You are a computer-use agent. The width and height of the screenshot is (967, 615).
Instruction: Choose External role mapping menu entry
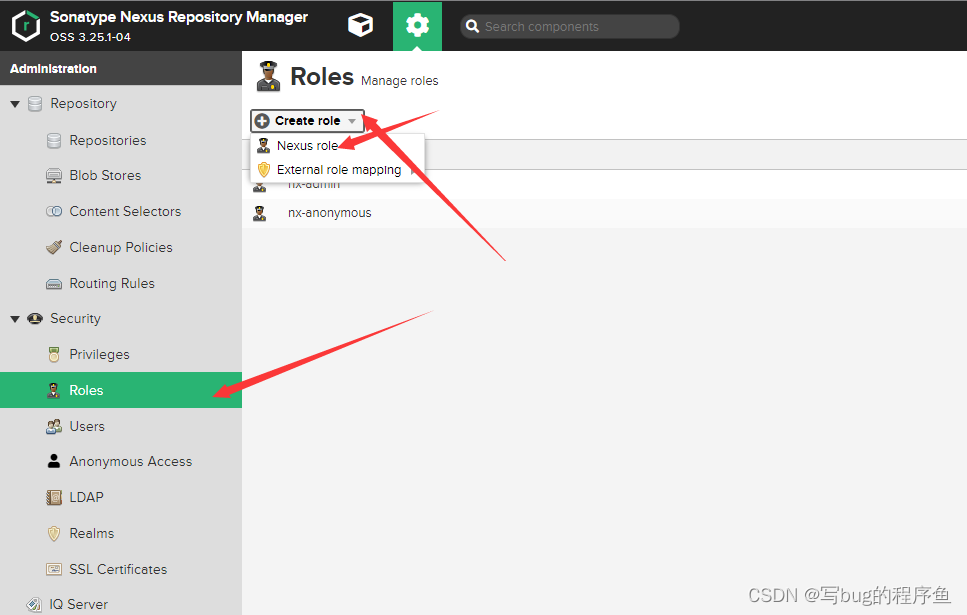point(339,170)
